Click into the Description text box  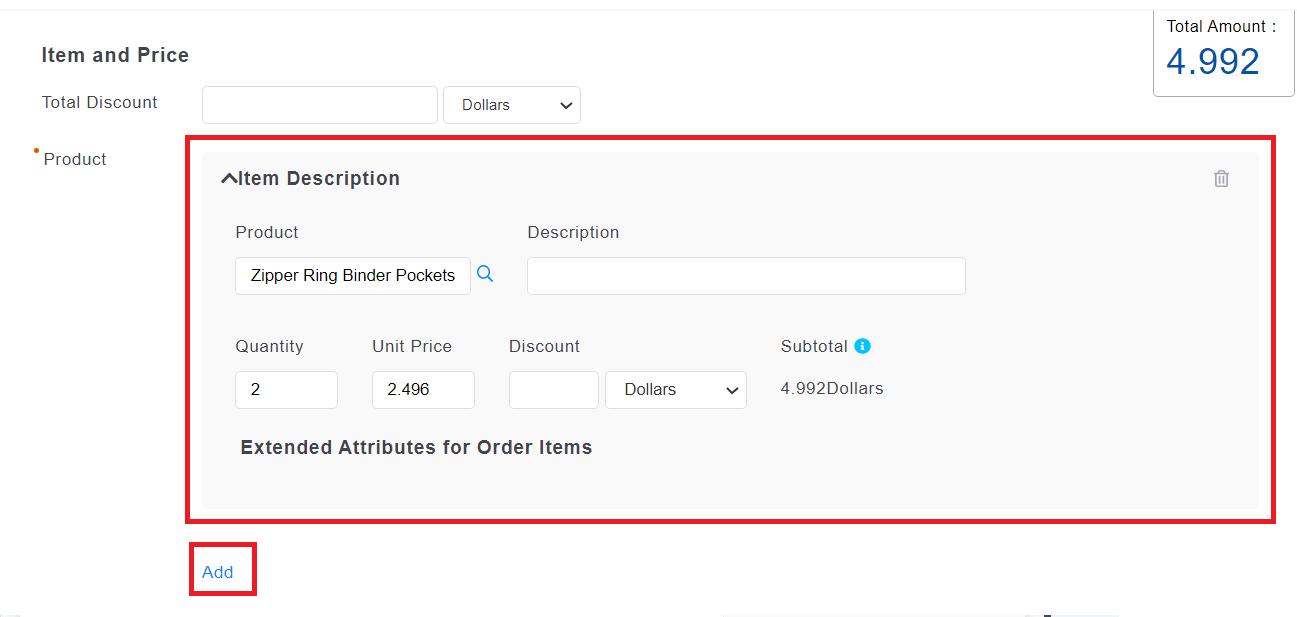pyautogui.click(x=746, y=276)
